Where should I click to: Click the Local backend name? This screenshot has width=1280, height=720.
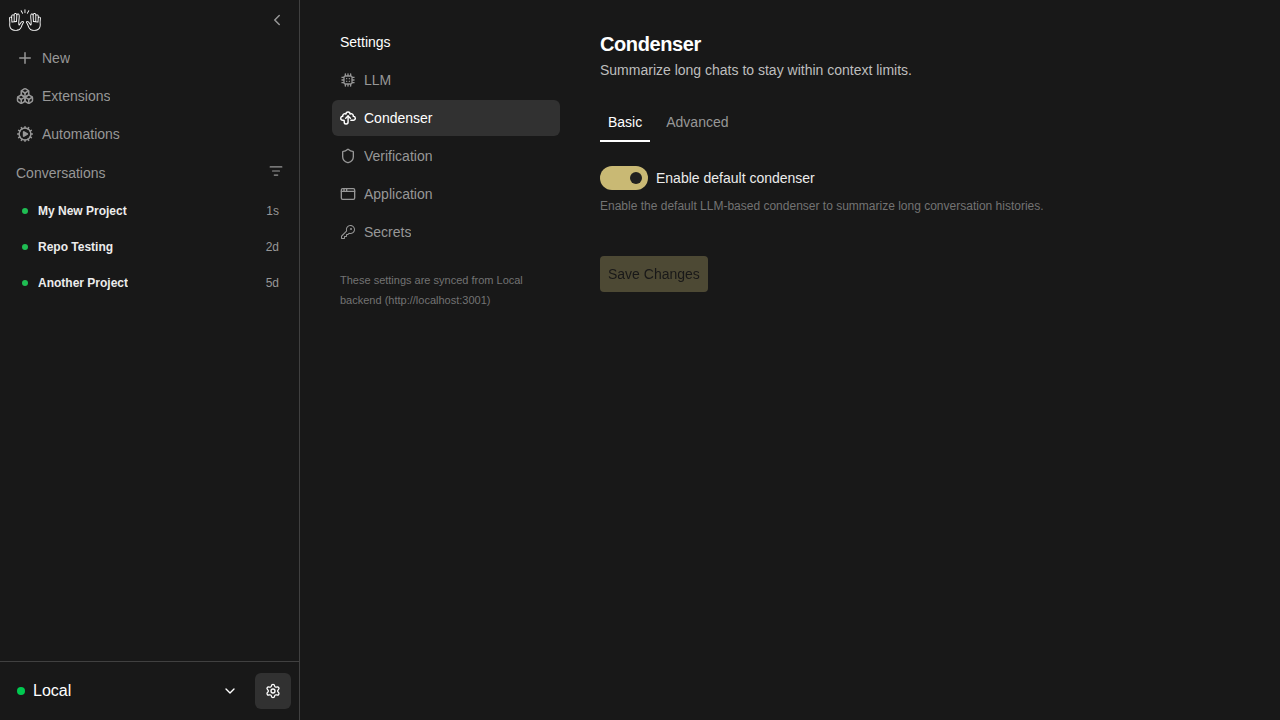(x=52, y=691)
